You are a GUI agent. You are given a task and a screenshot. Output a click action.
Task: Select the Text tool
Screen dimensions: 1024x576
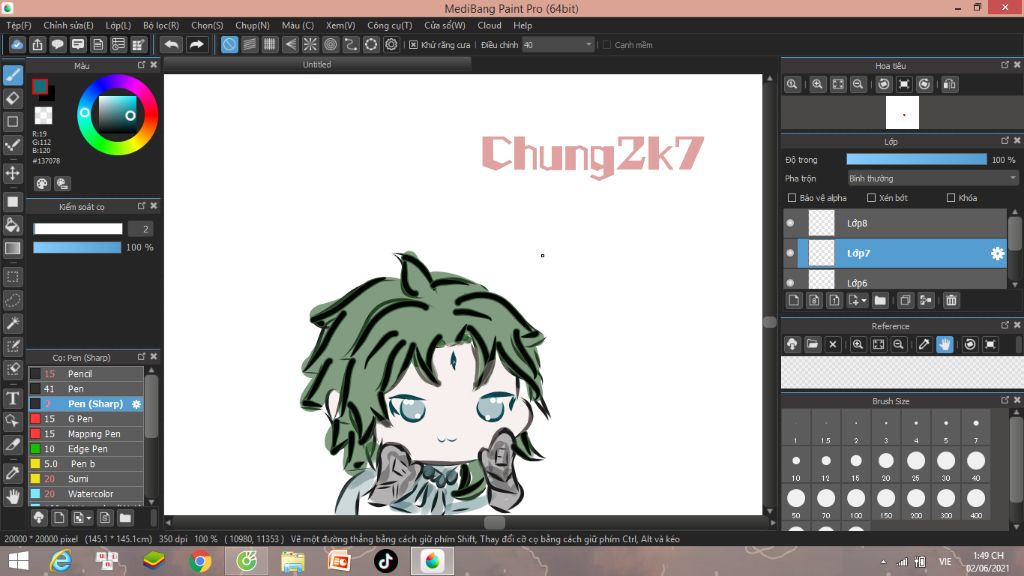tap(12, 398)
